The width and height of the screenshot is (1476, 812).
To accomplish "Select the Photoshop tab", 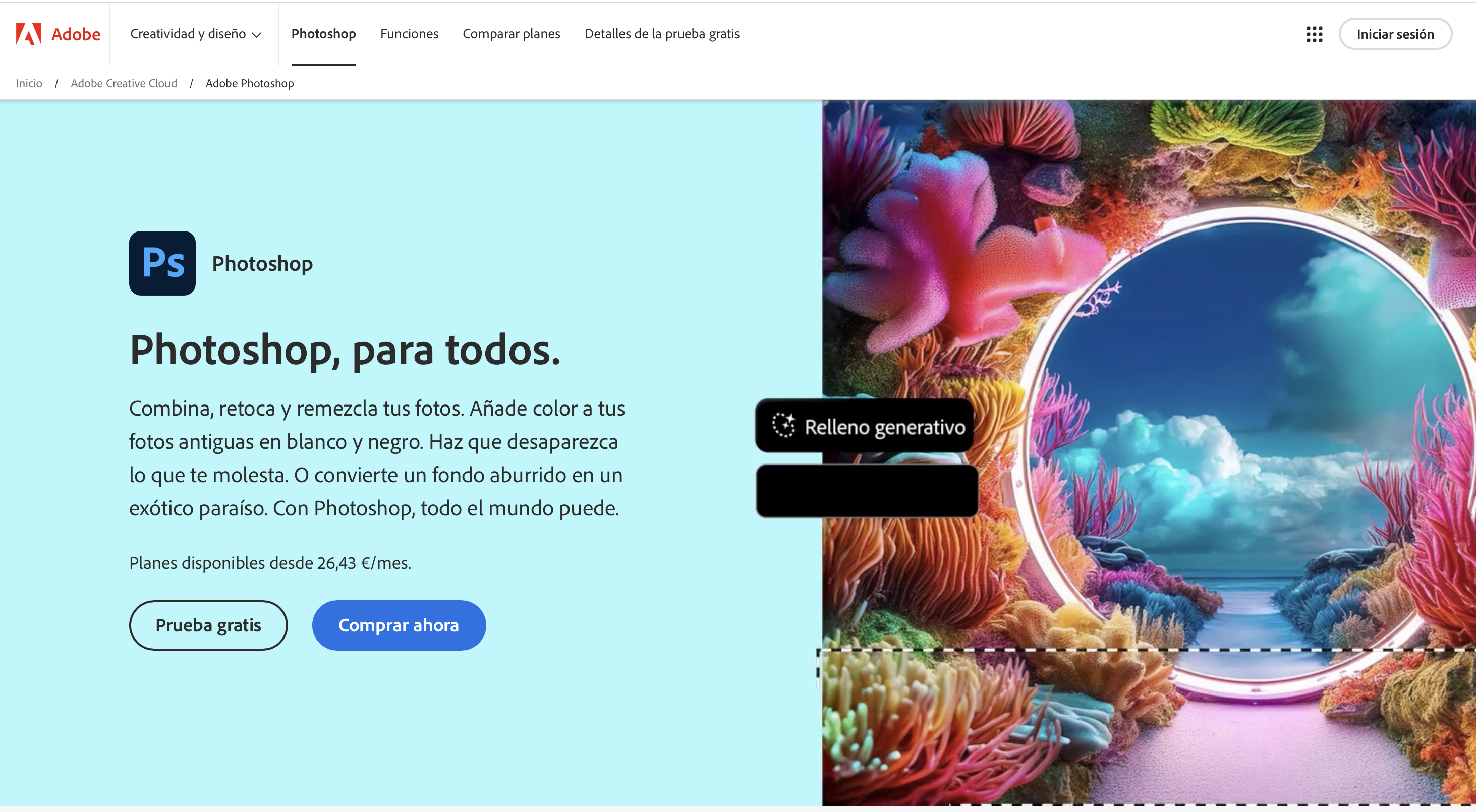I will click(x=323, y=34).
